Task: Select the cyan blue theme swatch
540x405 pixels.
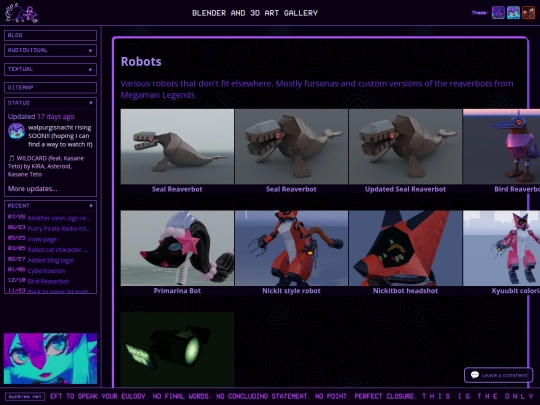Action: [x=513, y=13]
